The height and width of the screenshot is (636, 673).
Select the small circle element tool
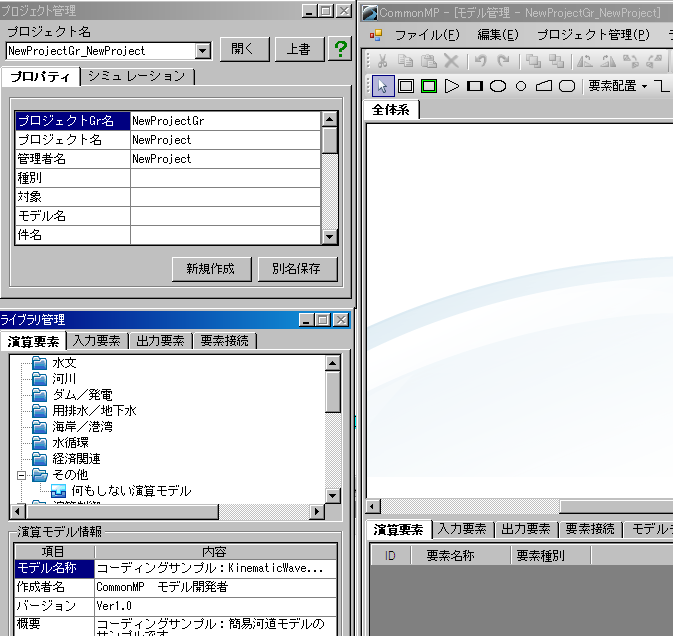(x=521, y=86)
